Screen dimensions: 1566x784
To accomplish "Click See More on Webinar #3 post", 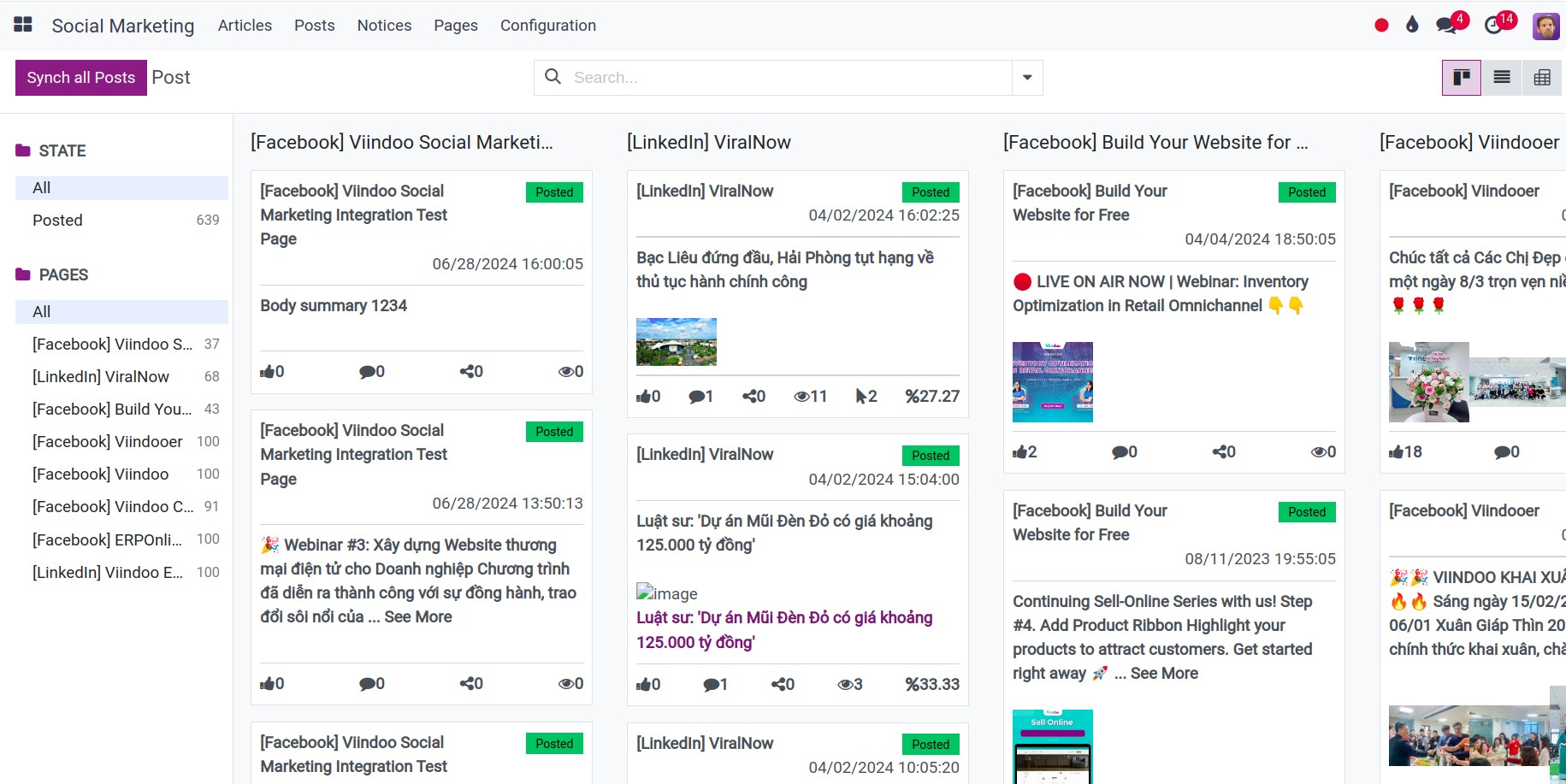I will (418, 616).
